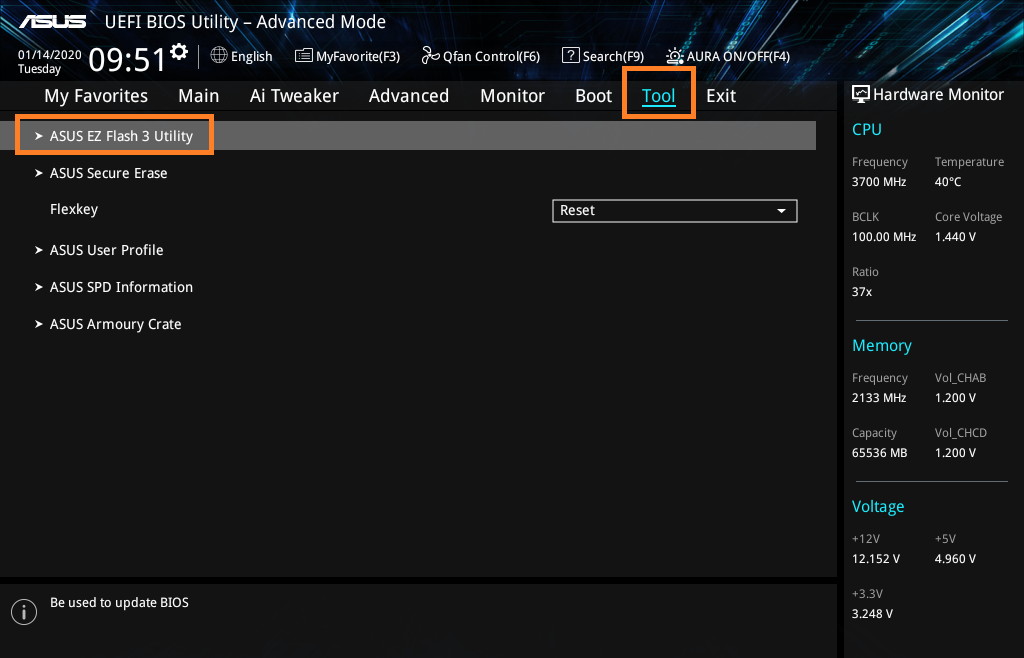
Task: Click the Voltage section heading
Action: tap(878, 507)
